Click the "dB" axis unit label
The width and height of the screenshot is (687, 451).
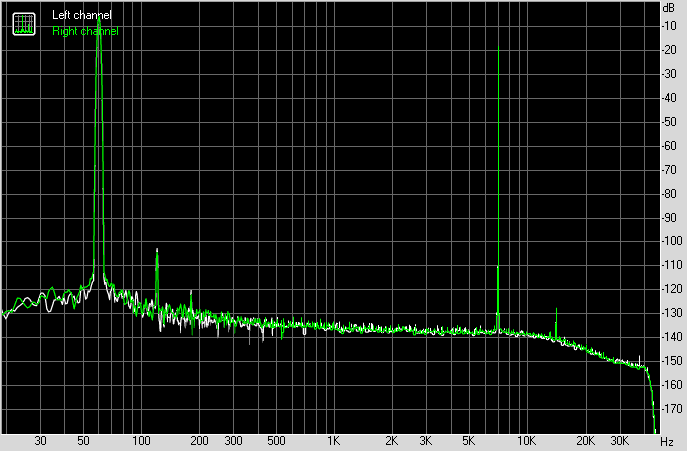point(669,8)
